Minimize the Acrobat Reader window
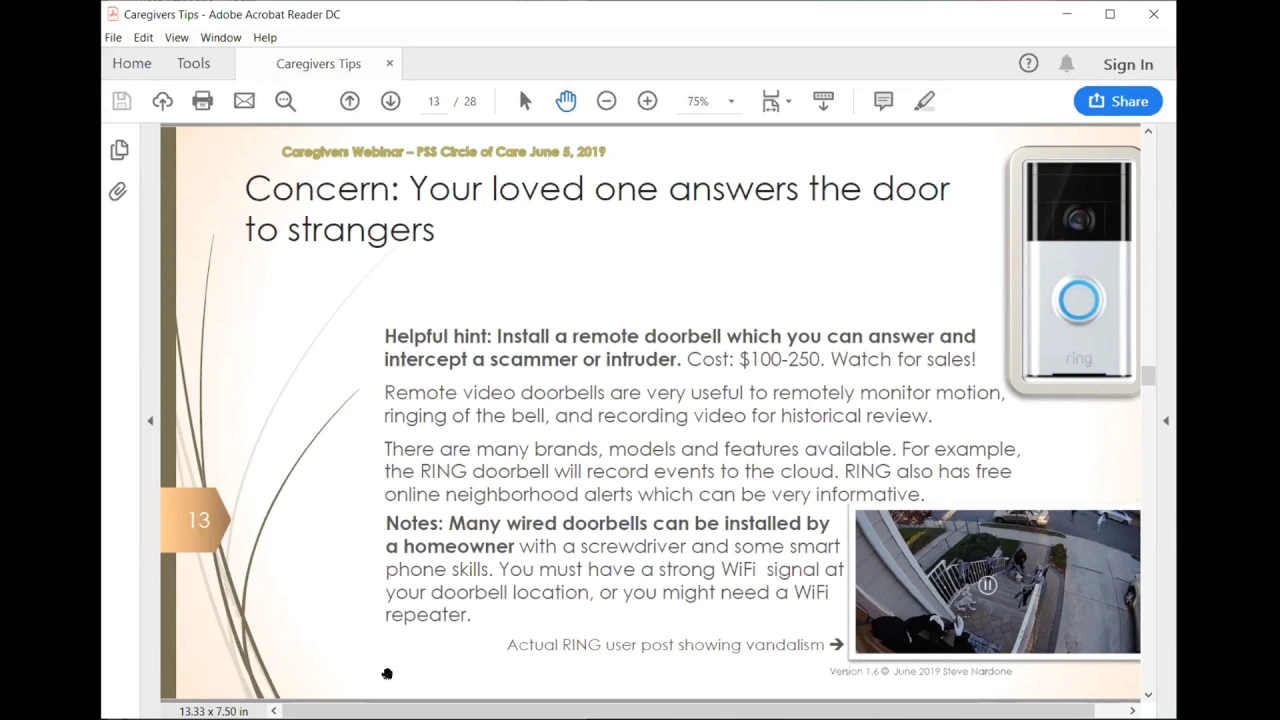 coord(1067,14)
